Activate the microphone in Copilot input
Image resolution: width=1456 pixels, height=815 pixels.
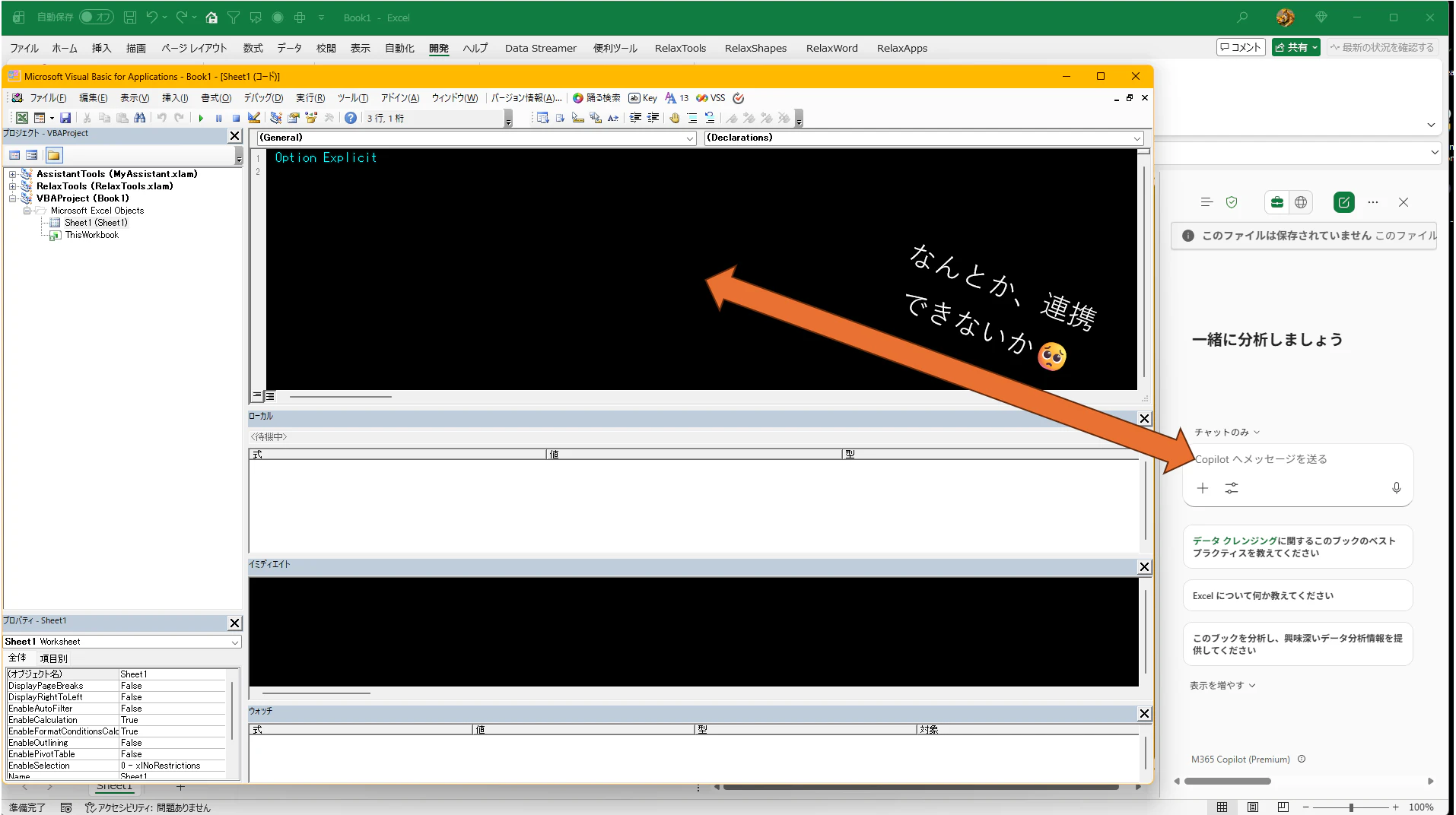tap(1397, 488)
